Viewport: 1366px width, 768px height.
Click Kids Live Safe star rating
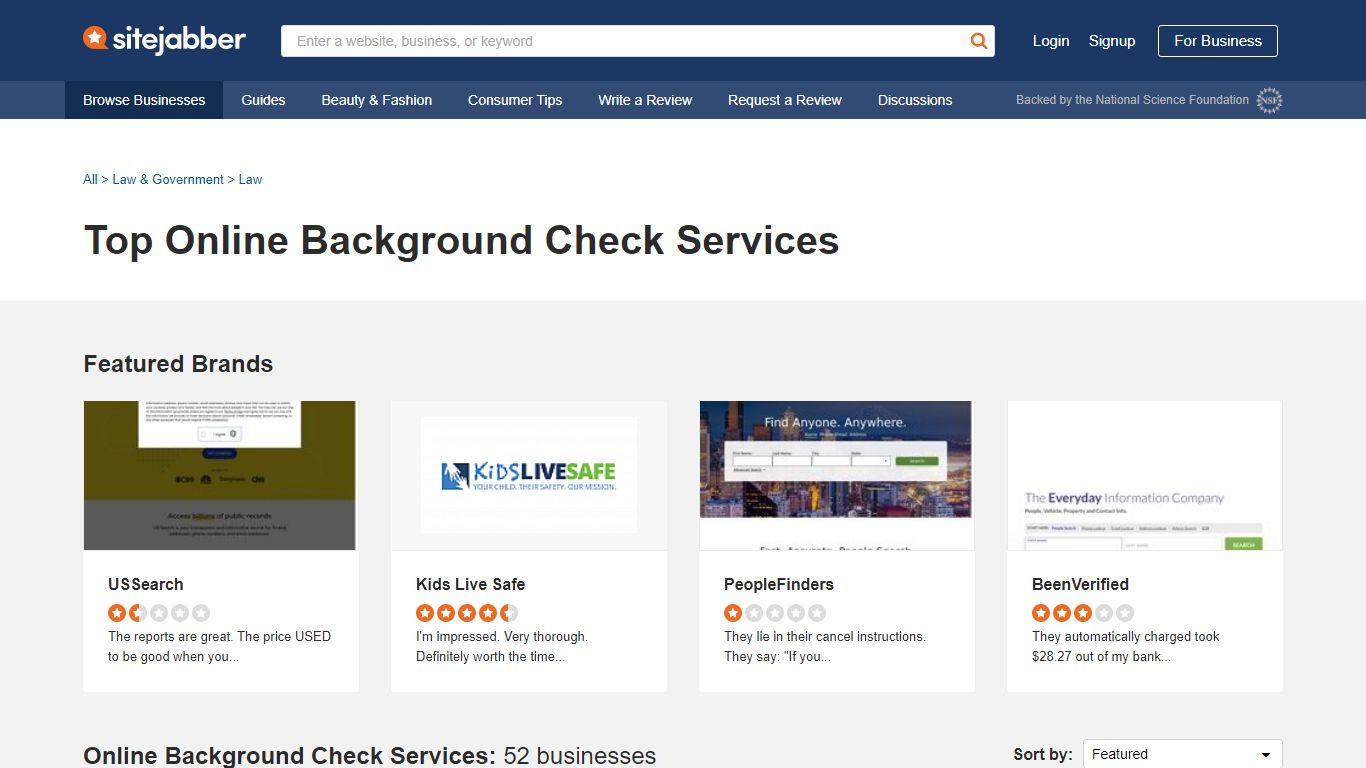[467, 613]
